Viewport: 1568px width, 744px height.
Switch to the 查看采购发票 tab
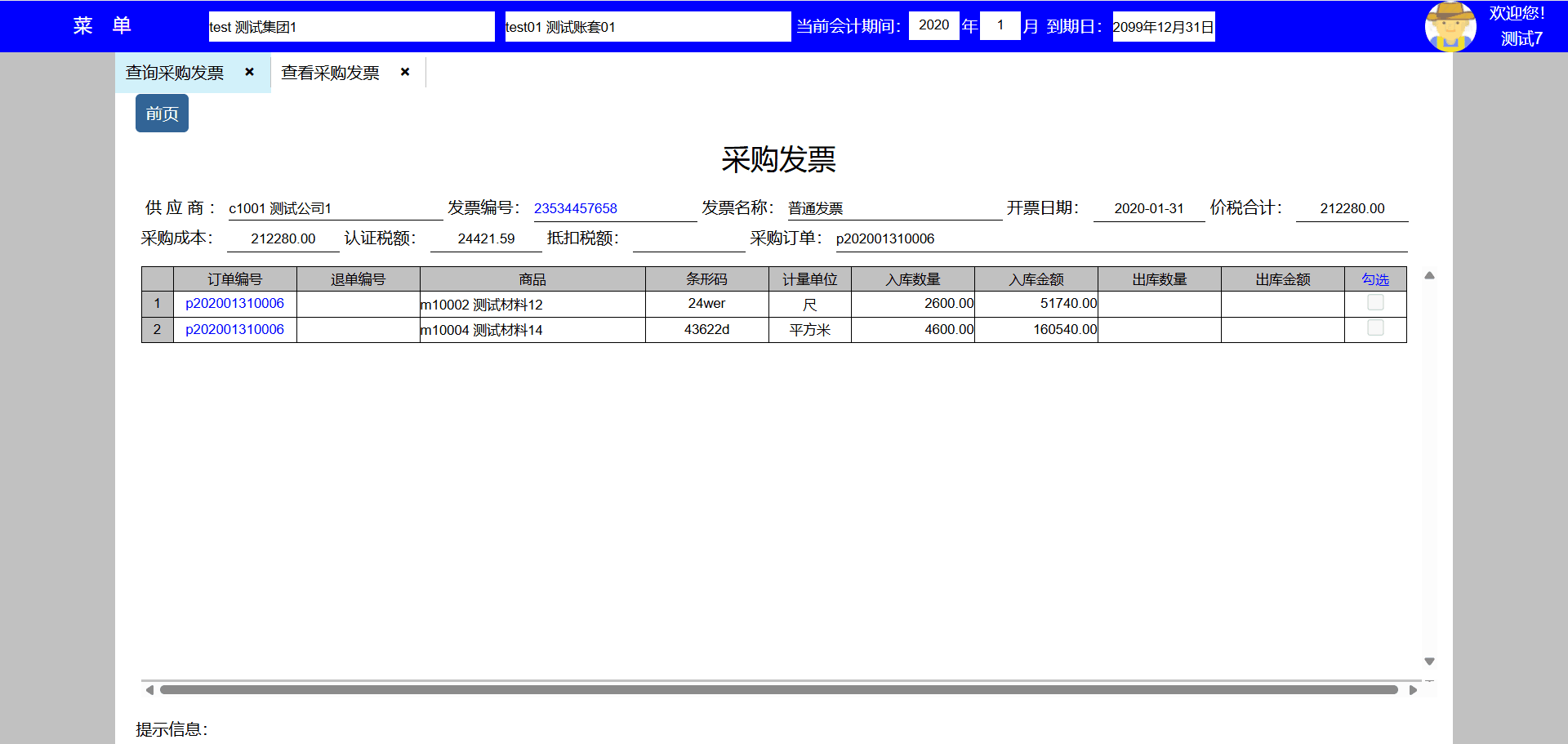point(330,73)
